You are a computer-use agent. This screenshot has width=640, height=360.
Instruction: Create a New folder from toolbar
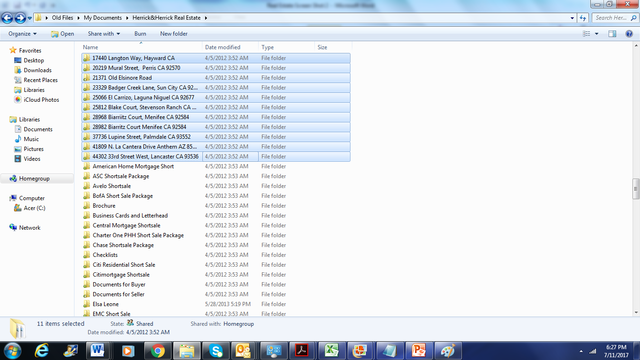(173, 34)
